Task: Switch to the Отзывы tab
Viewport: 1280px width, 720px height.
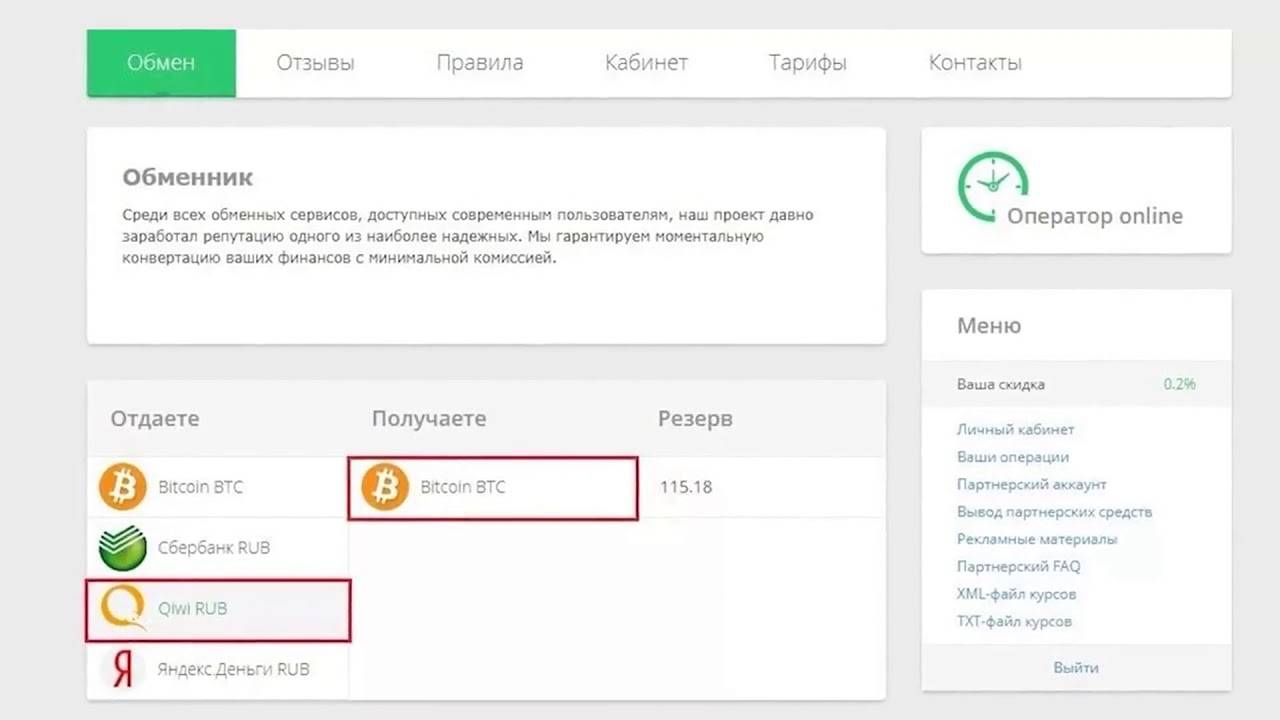Action: tap(315, 63)
